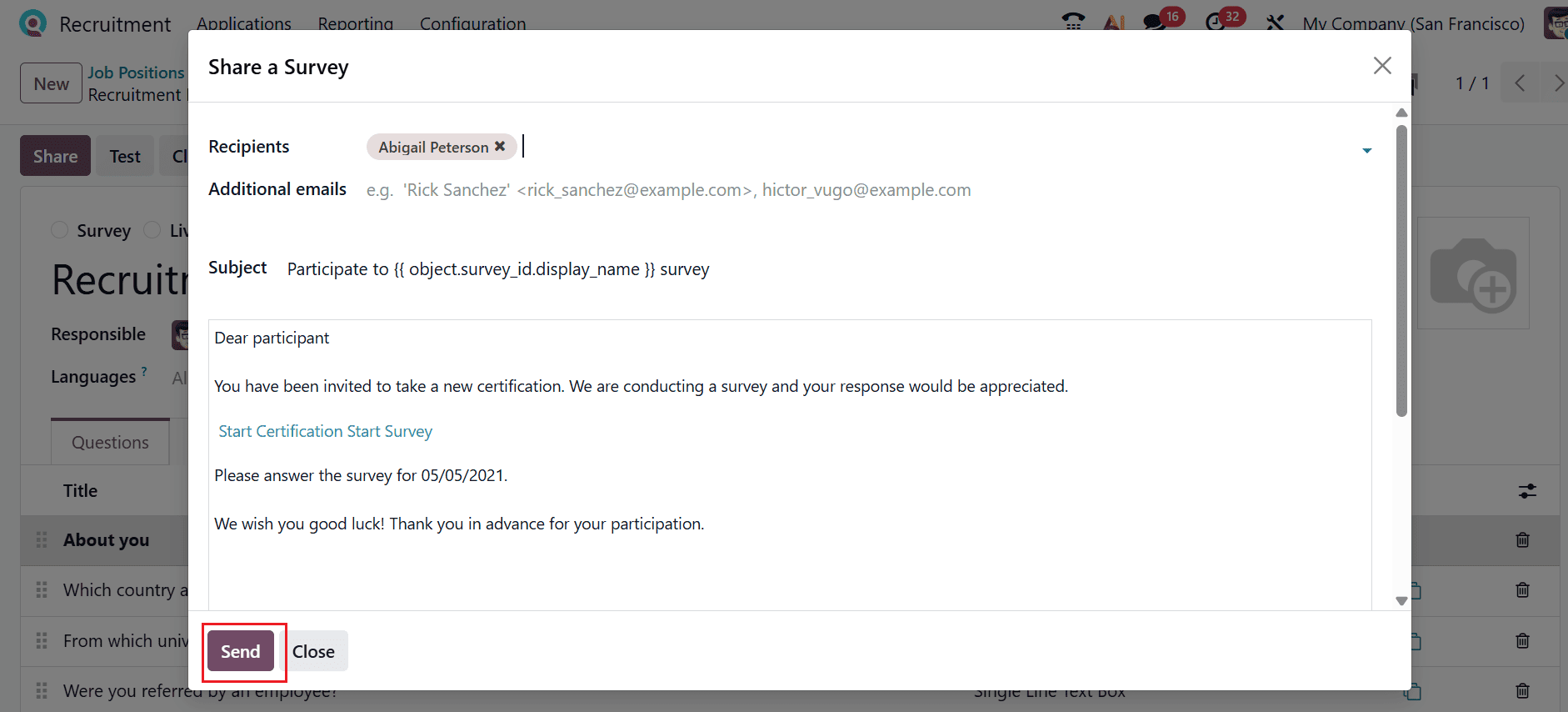Click the next record arrow
The width and height of the screenshot is (1568, 712).
click(x=1557, y=83)
